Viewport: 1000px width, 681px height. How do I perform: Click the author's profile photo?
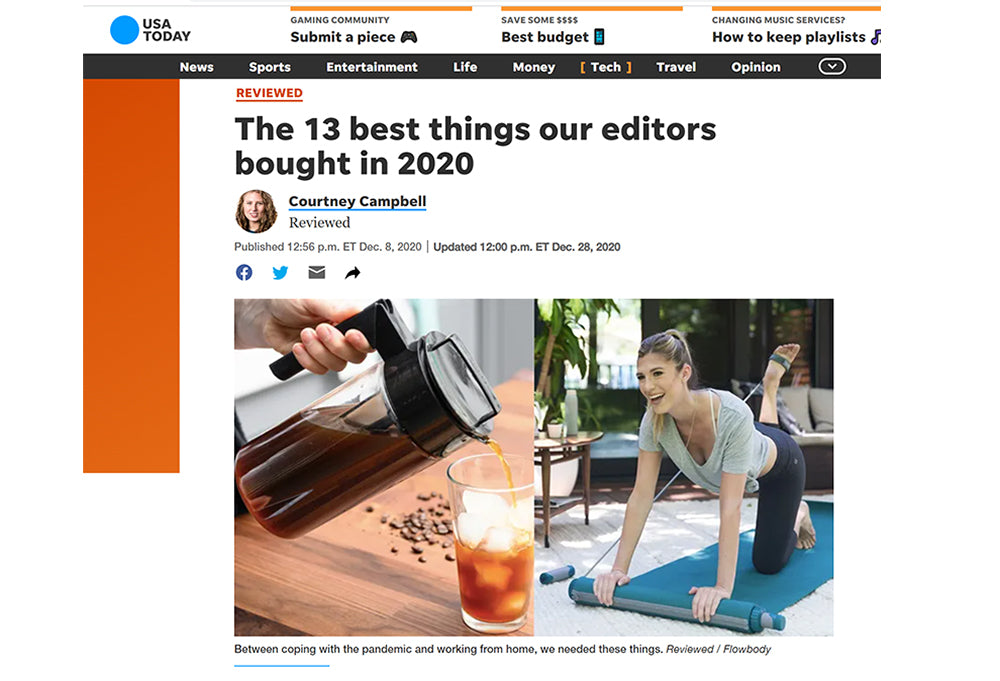tap(256, 211)
